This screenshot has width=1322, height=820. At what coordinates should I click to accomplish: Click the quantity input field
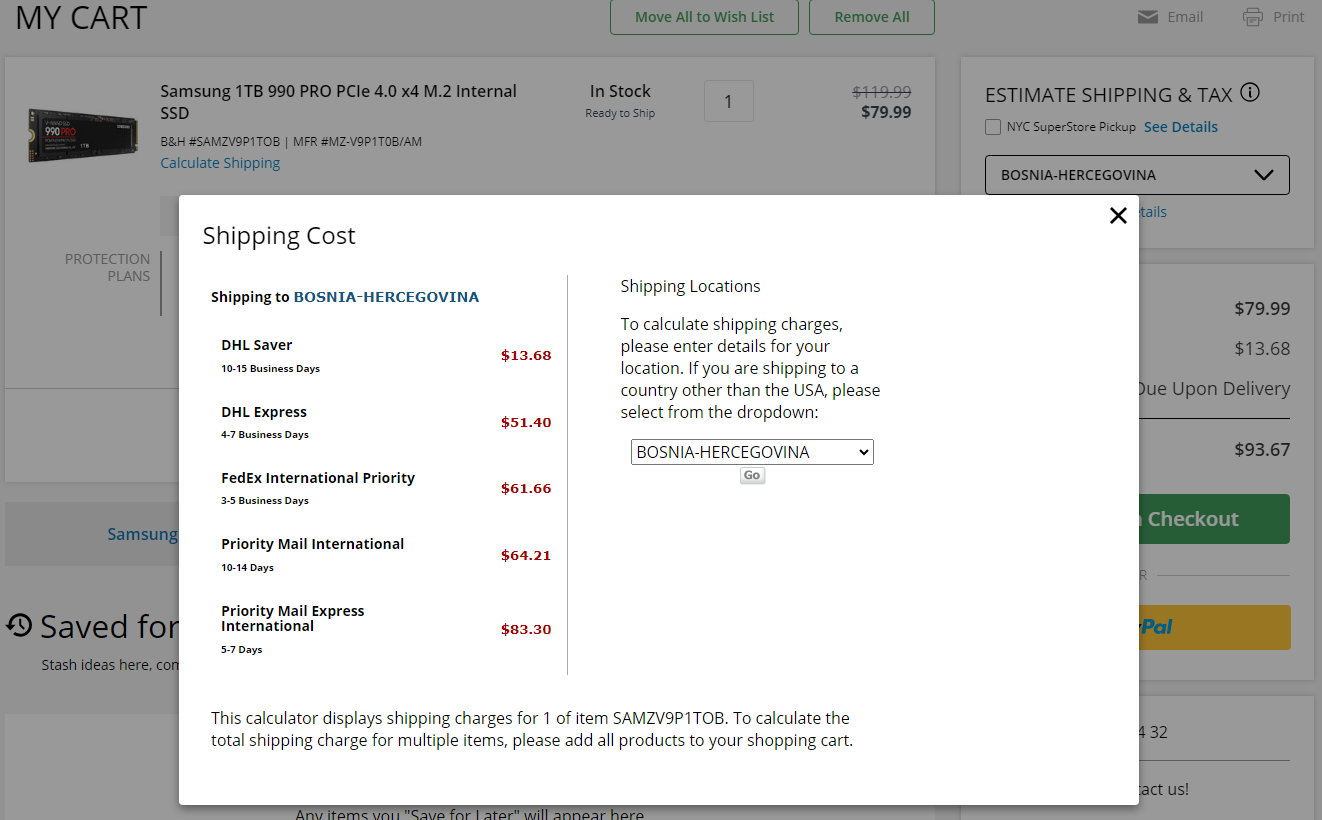(x=729, y=101)
